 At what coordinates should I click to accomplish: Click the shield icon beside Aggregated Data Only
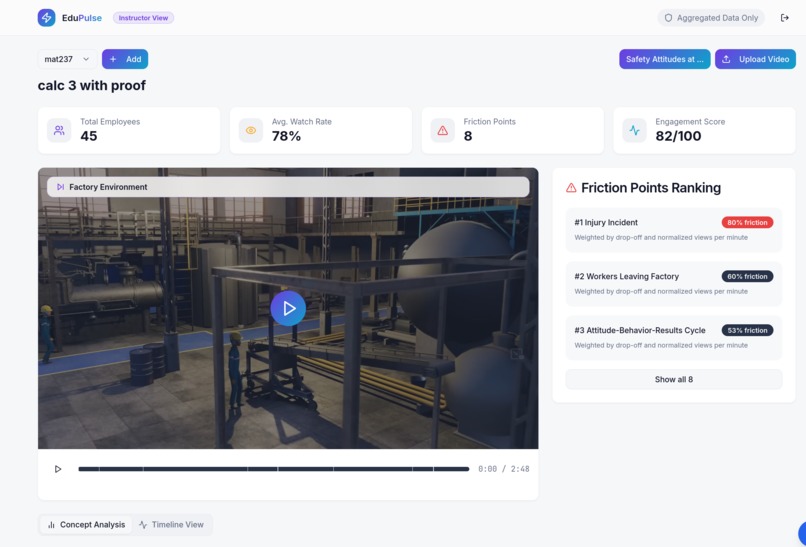point(668,18)
